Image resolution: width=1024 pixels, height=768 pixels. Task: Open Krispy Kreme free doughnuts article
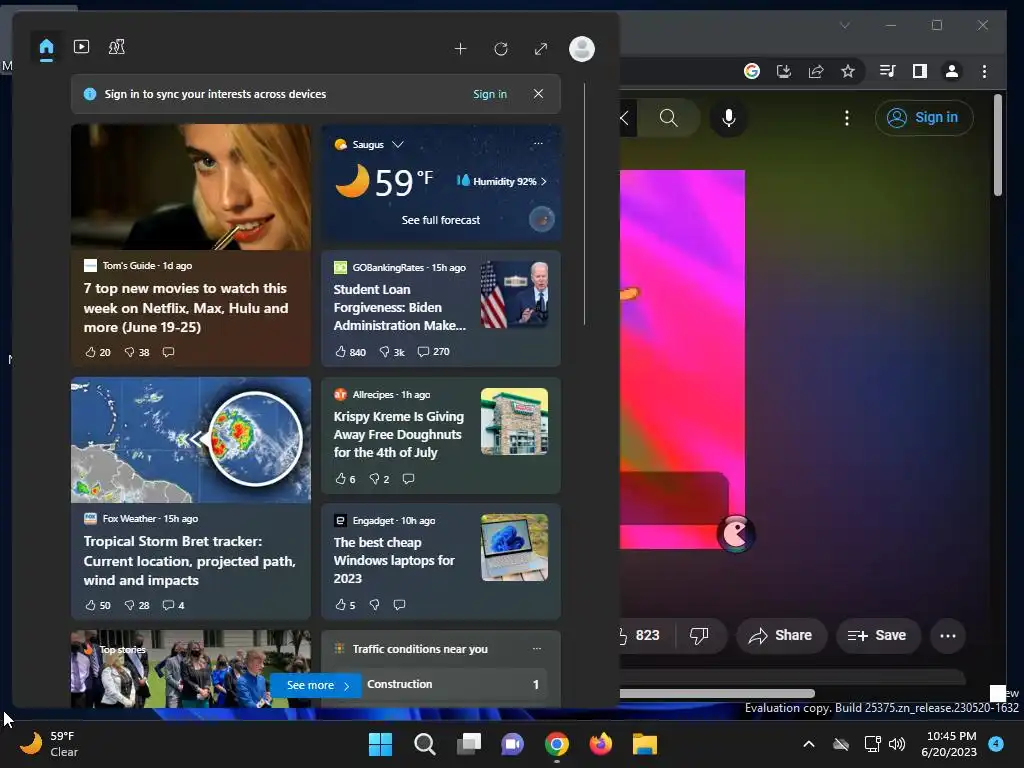pyautogui.click(x=398, y=434)
